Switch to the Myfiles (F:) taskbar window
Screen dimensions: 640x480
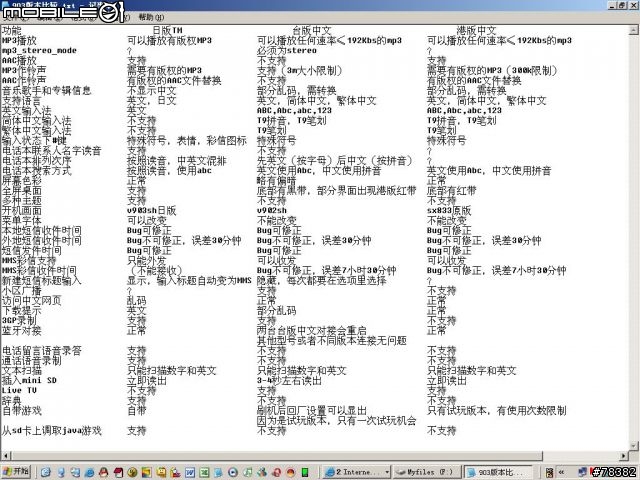pyautogui.click(x=427, y=472)
